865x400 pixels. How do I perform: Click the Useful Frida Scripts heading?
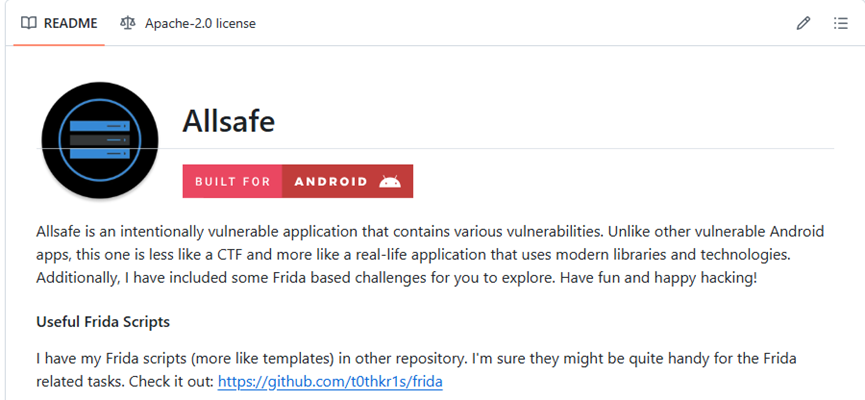point(103,322)
